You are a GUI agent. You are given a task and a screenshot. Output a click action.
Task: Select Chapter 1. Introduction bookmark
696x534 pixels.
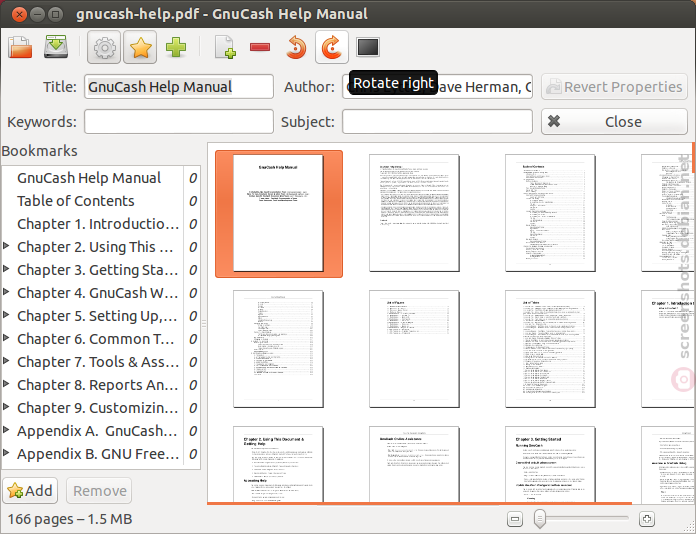[x=98, y=224]
